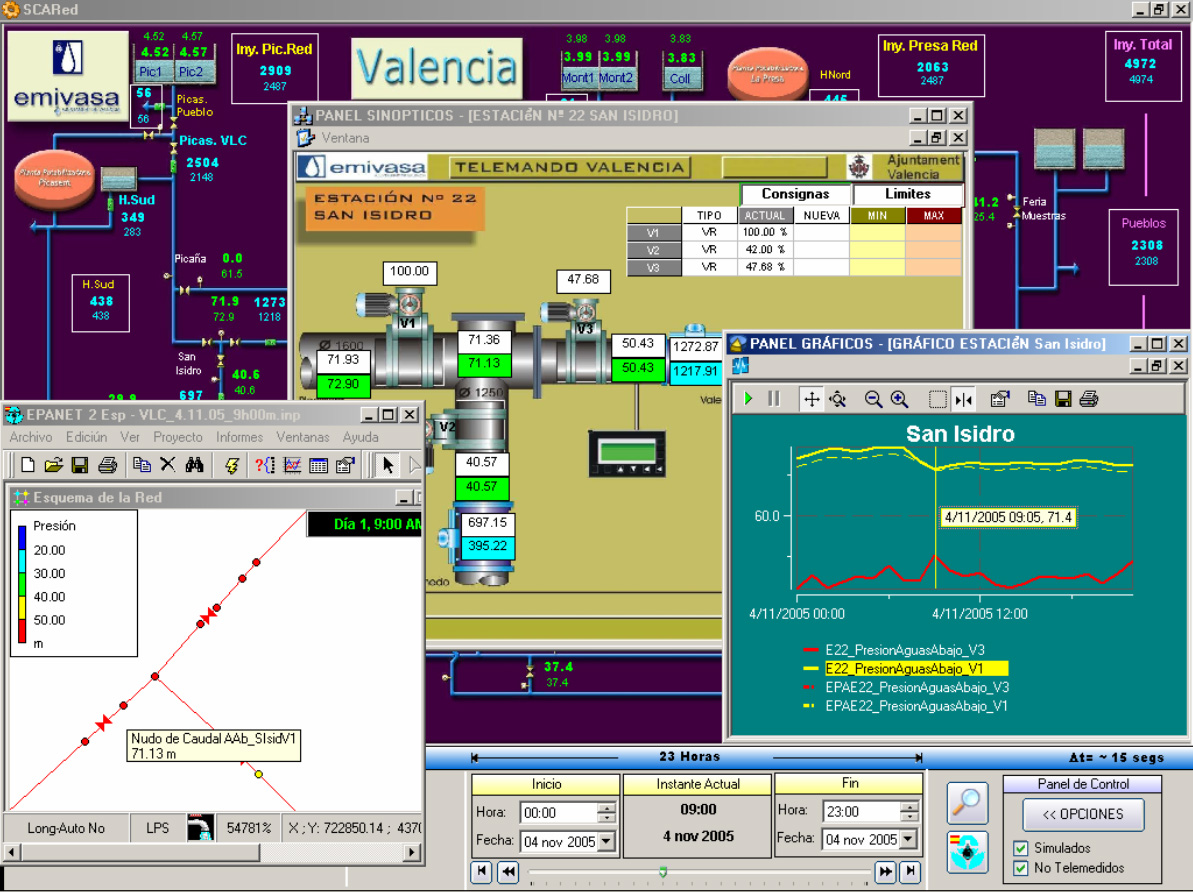Screen dimensions: 1193x892
Task: Click the Fin Hora input field
Action: tap(862, 811)
